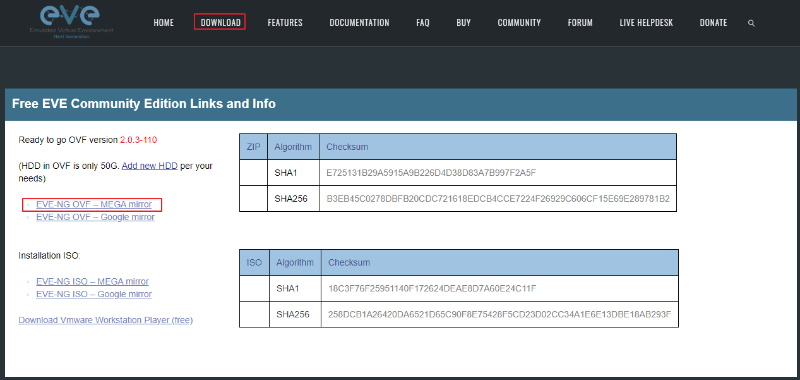This screenshot has height=380, width=800.
Task: Click Algorithm header in ZIP table
Action: (x=293, y=147)
